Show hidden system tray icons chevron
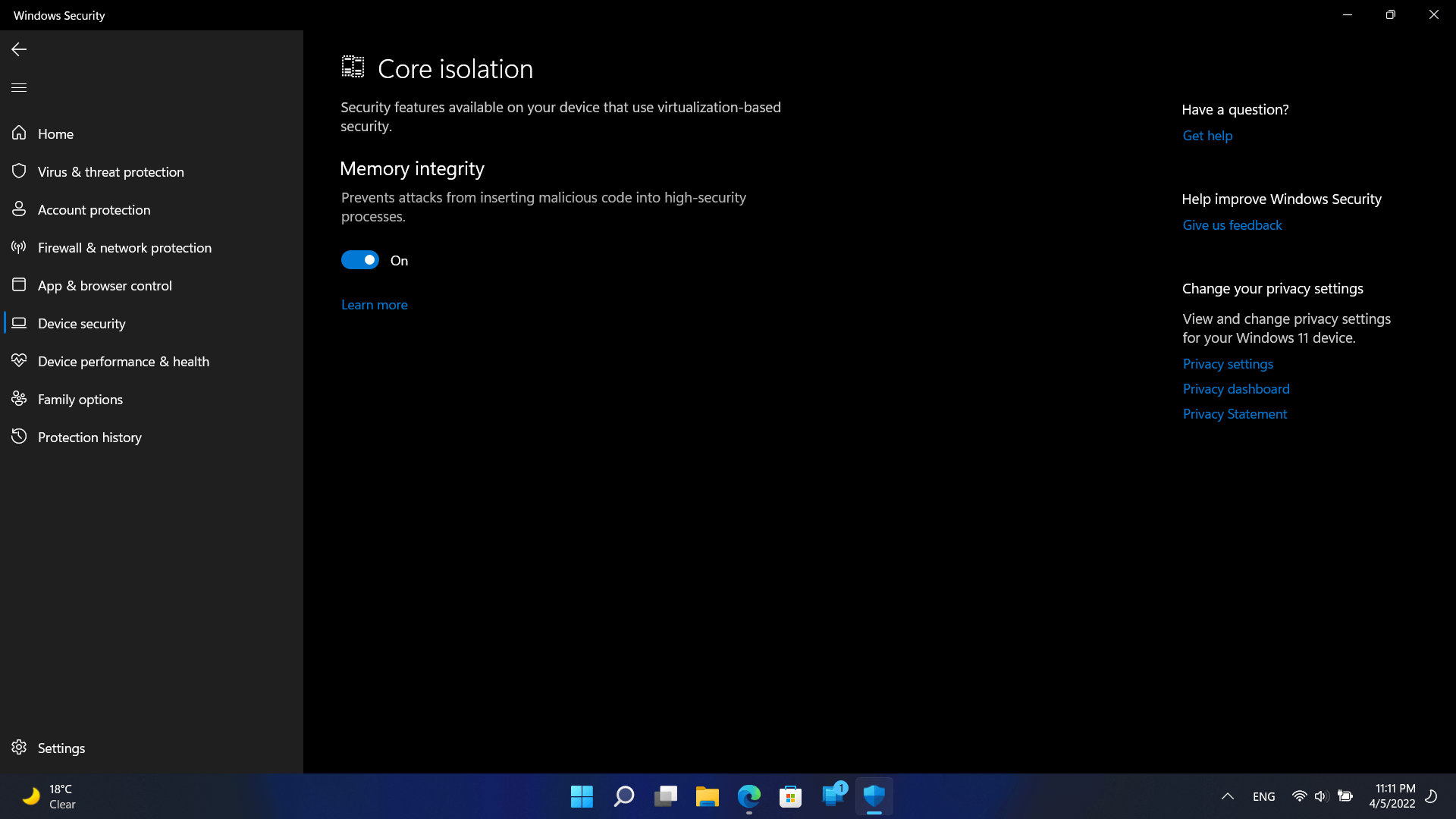This screenshot has width=1456, height=819. coord(1227,796)
